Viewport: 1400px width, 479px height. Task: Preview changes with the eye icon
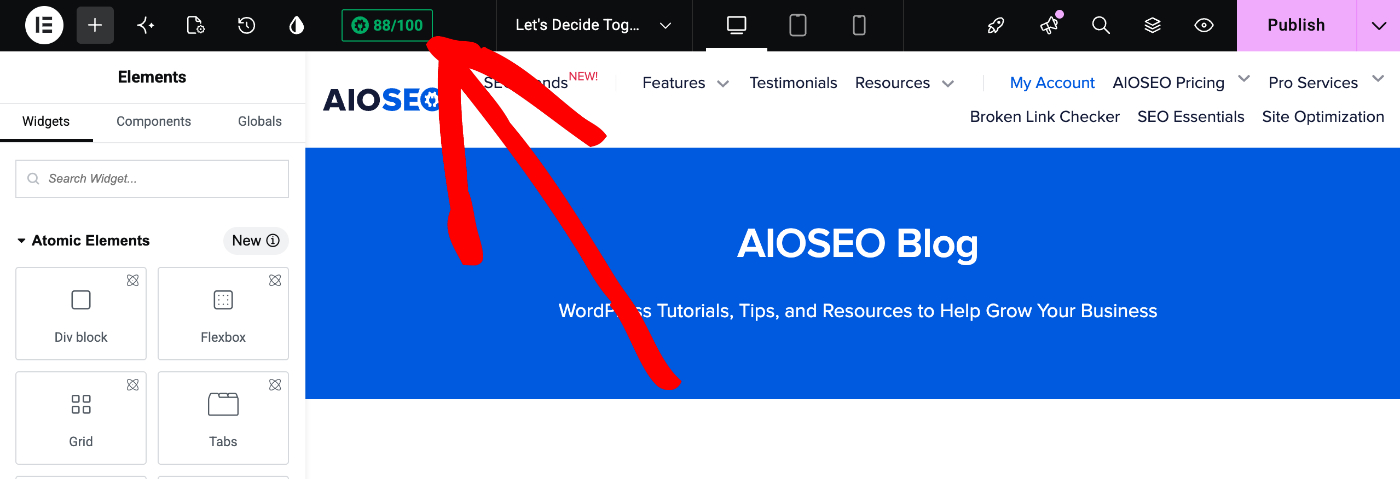pos(1204,25)
